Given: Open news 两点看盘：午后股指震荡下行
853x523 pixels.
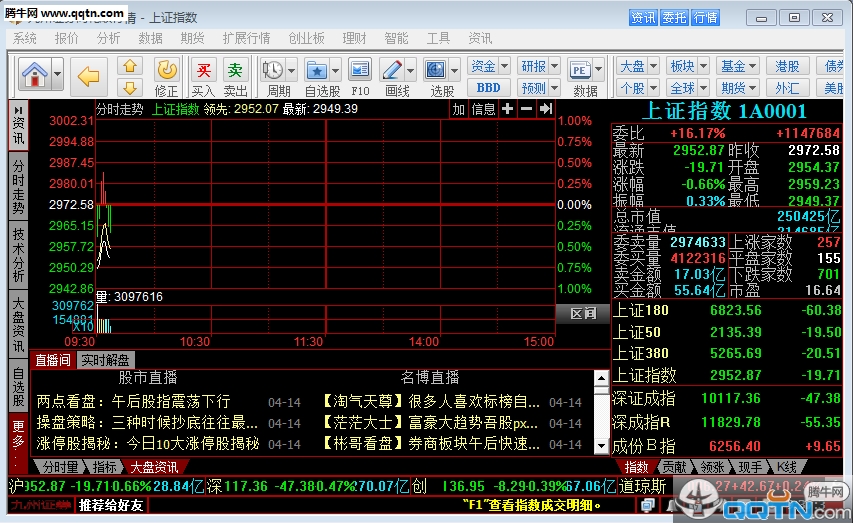Looking at the screenshot, I should click(x=133, y=402).
